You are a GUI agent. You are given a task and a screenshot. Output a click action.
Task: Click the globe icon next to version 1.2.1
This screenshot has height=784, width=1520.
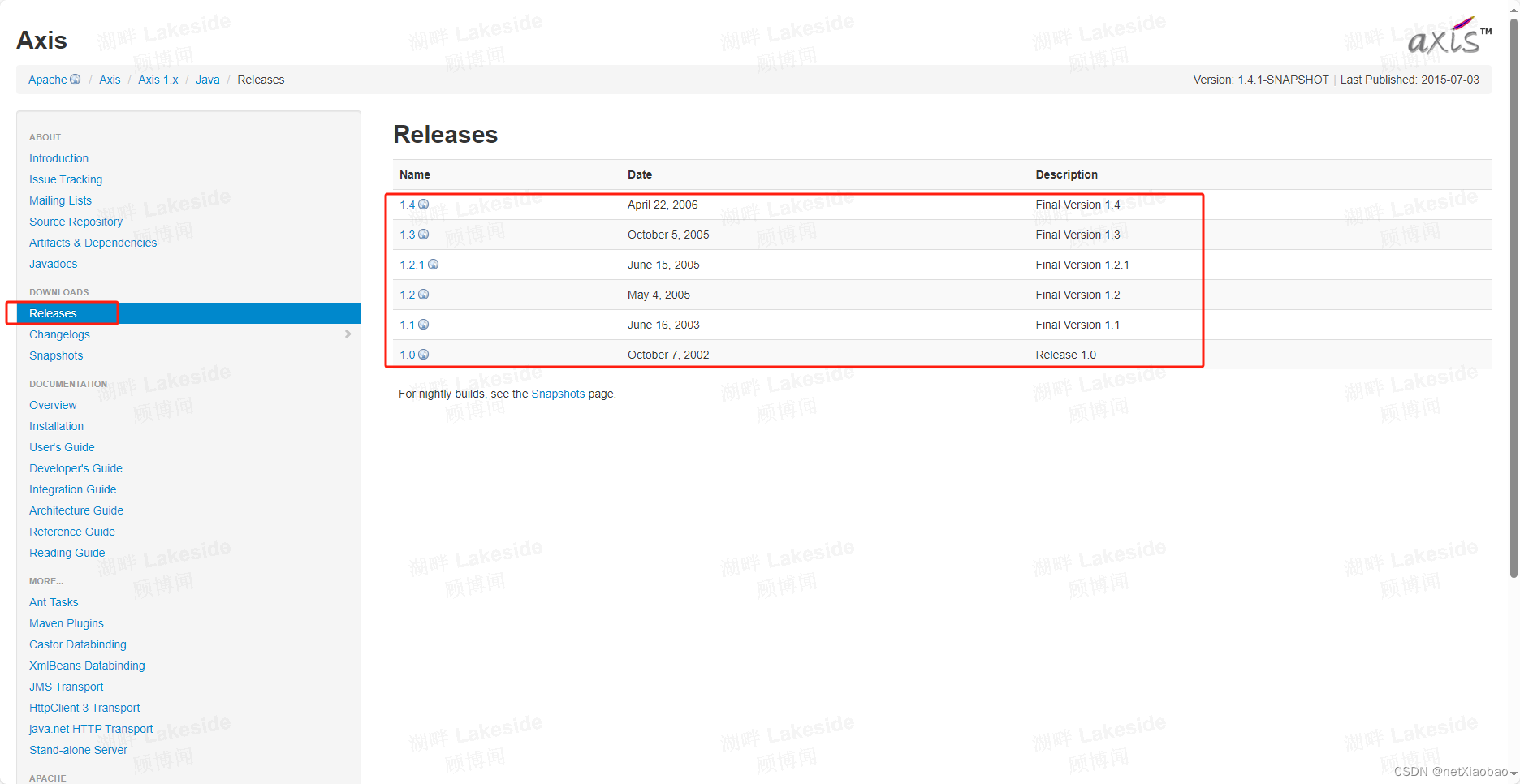[x=434, y=265]
